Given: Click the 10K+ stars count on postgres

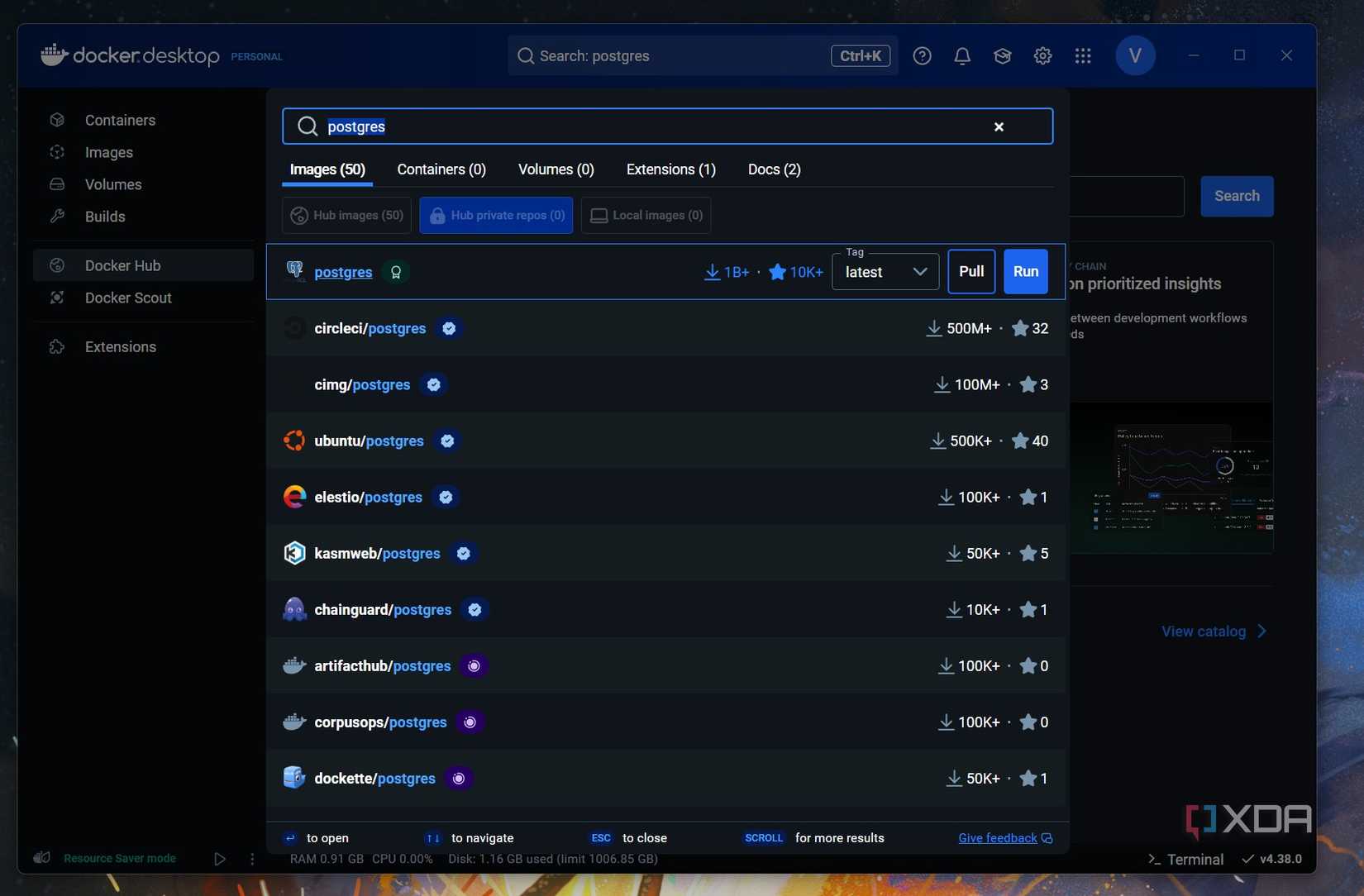Looking at the screenshot, I should tap(796, 272).
